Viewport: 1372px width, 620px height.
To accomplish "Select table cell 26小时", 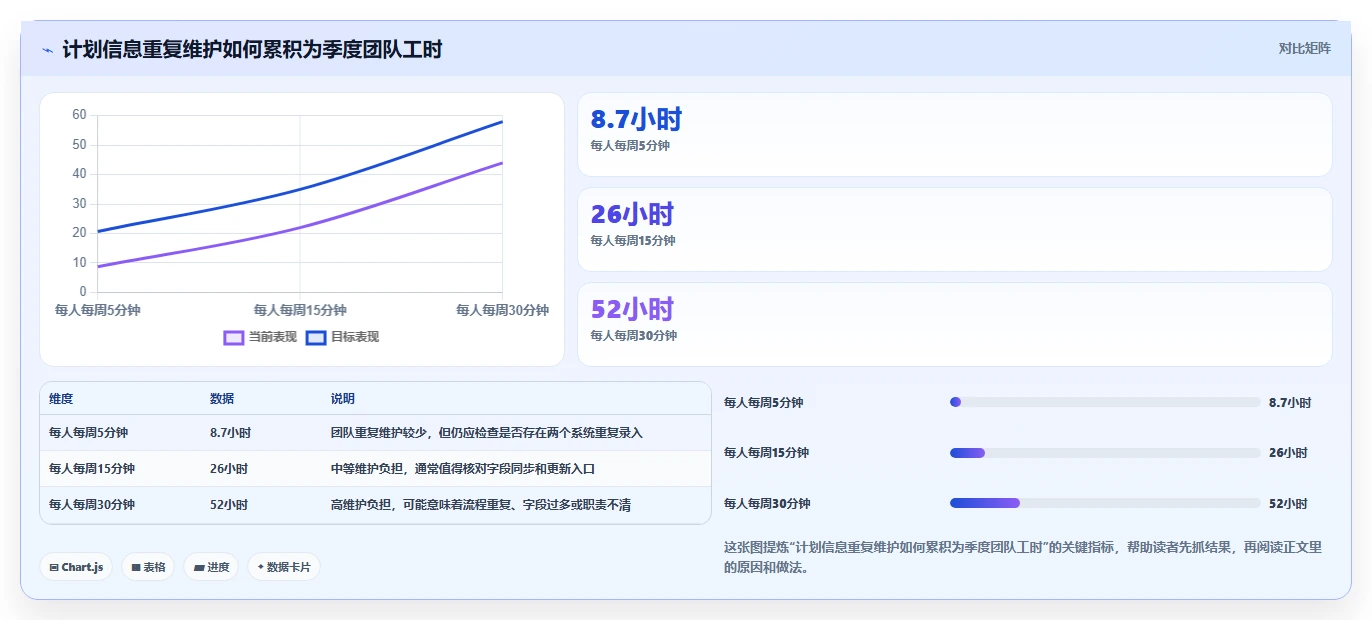I will point(229,468).
